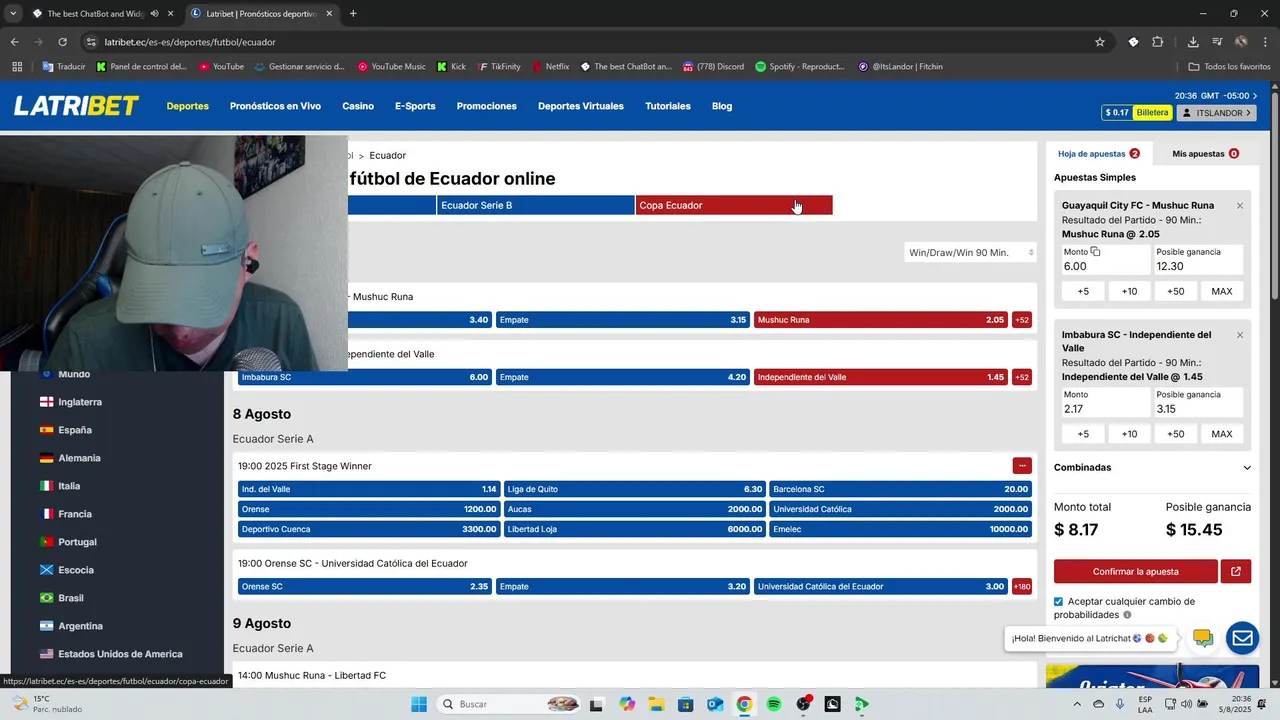Reload the browser page
1280x720 pixels.
point(62,42)
